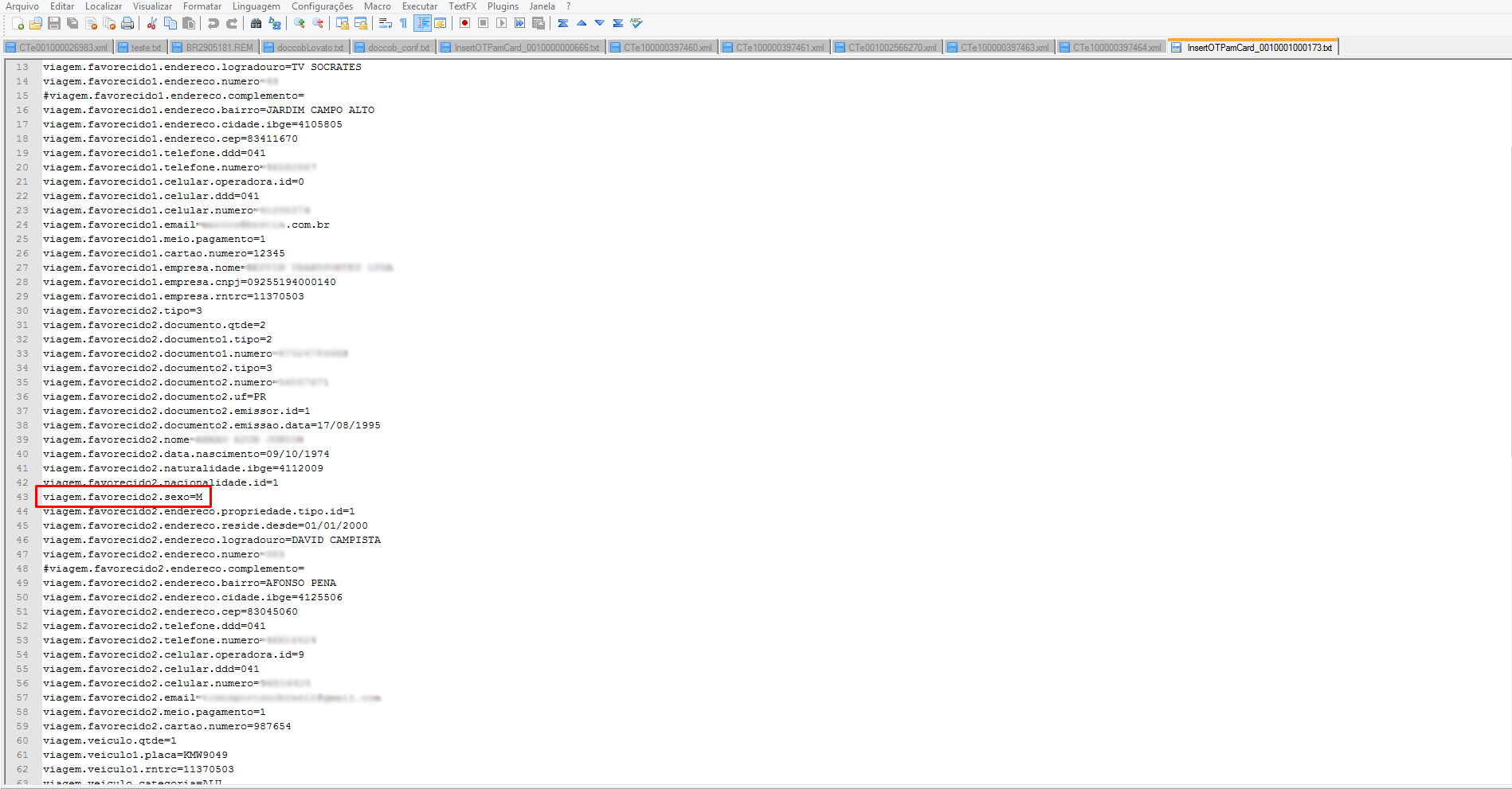Open the Configurações menu

coord(322,6)
